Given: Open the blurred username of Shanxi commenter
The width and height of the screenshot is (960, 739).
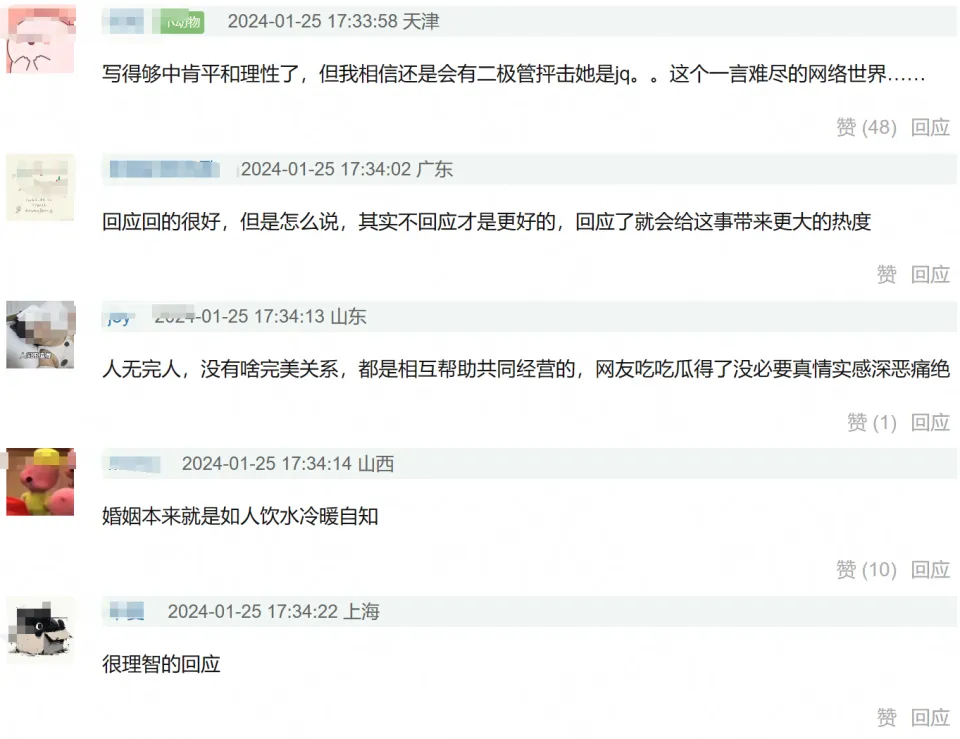Looking at the screenshot, I should point(135,464).
